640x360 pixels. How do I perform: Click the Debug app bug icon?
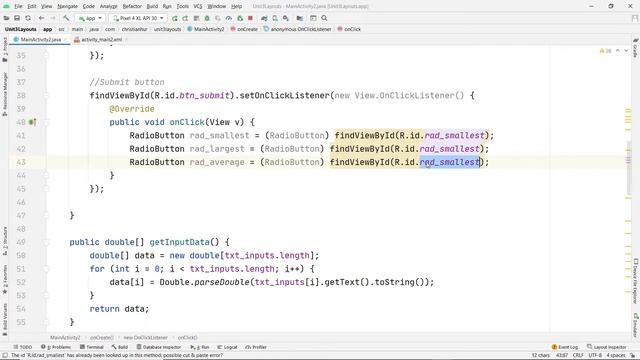coord(207,18)
